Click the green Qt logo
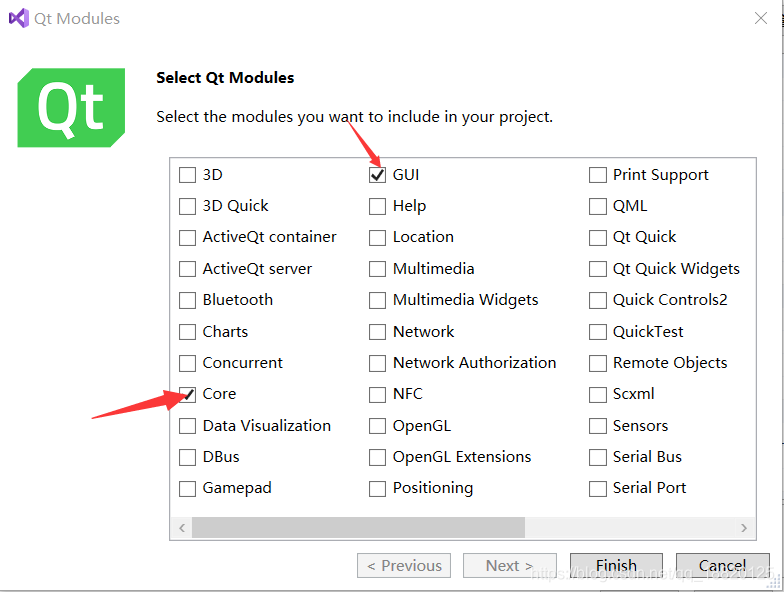Viewport: 784px width, 592px height. [x=71, y=108]
